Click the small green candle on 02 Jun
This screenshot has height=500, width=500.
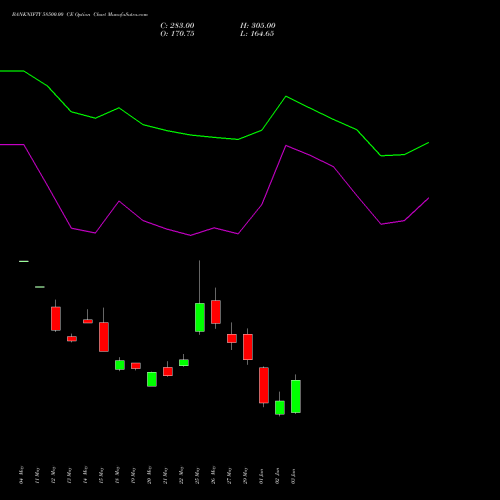click(x=280, y=407)
